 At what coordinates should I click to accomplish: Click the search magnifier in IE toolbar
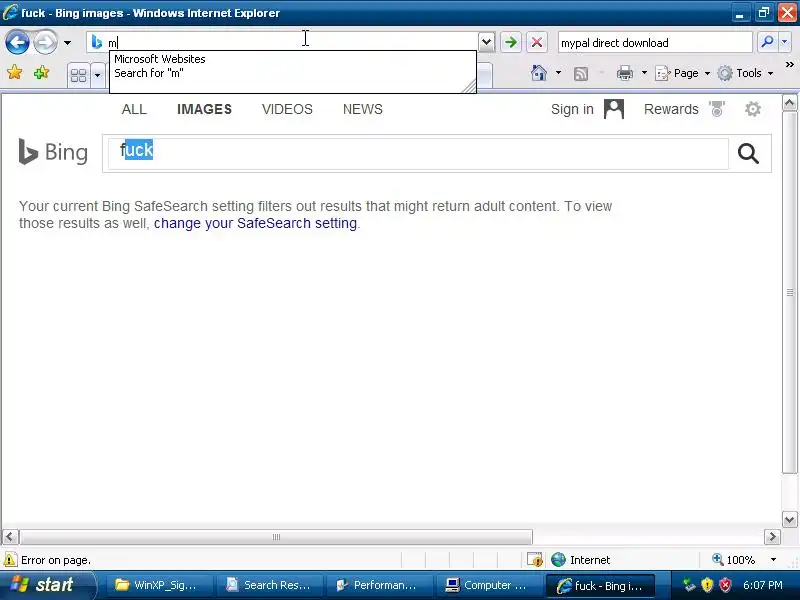(767, 42)
